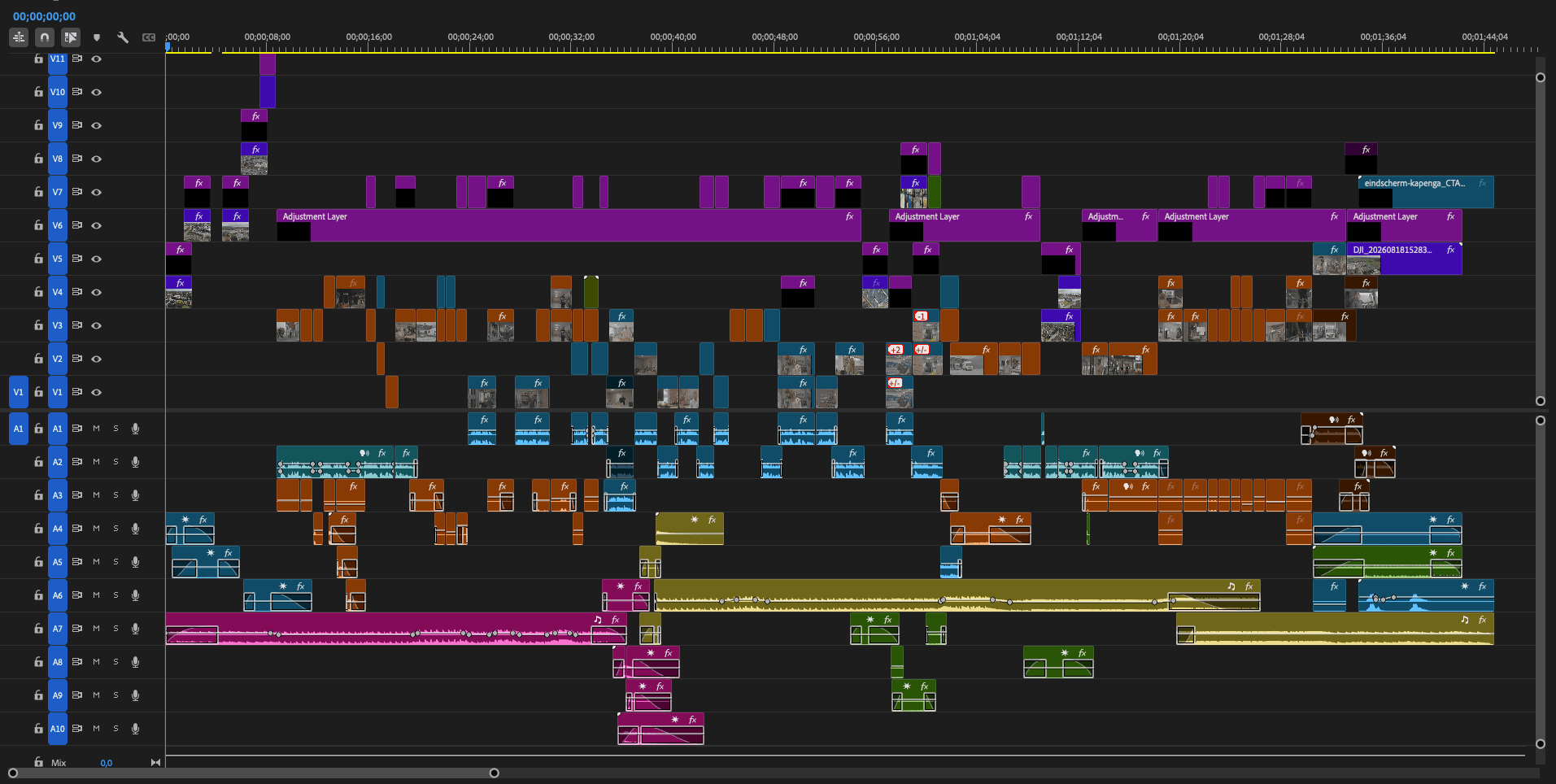Toggle the lock on track V6

[x=38, y=225]
